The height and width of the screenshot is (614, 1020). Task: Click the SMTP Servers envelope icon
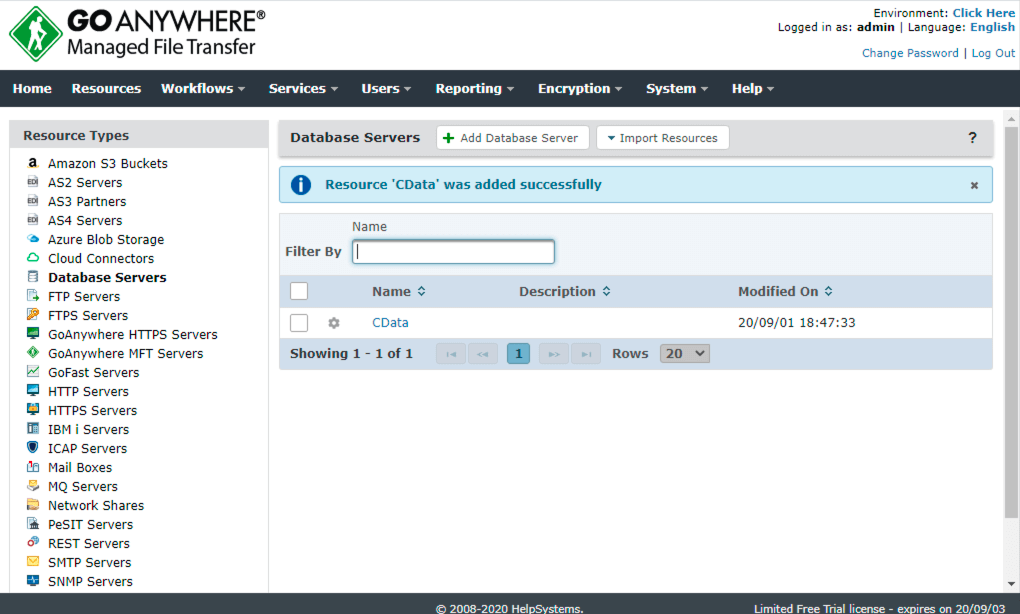[x=33, y=561]
